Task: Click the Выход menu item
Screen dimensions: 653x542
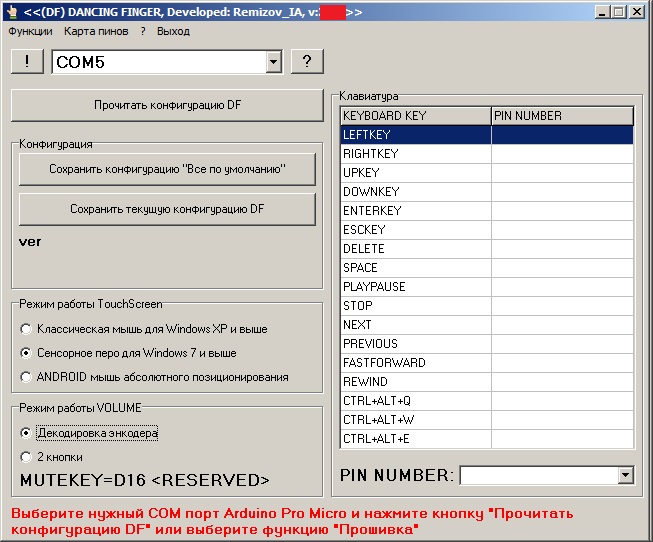Action: (x=173, y=31)
